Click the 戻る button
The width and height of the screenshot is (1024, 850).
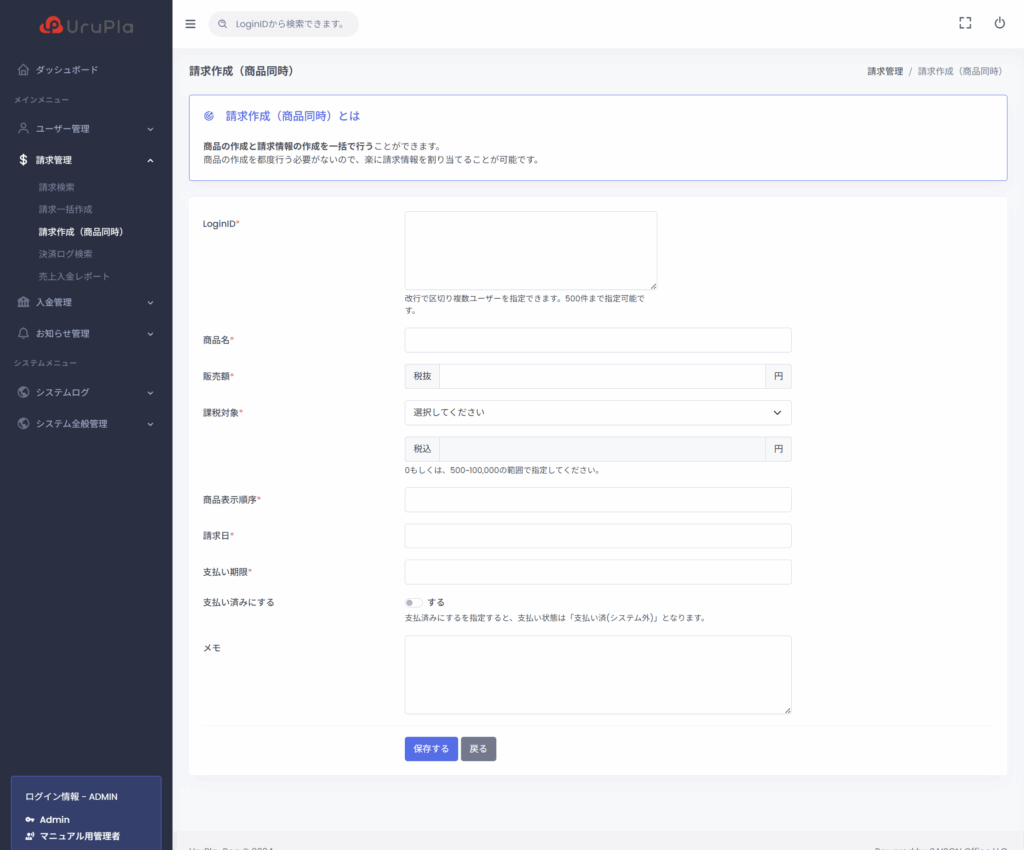(478, 749)
